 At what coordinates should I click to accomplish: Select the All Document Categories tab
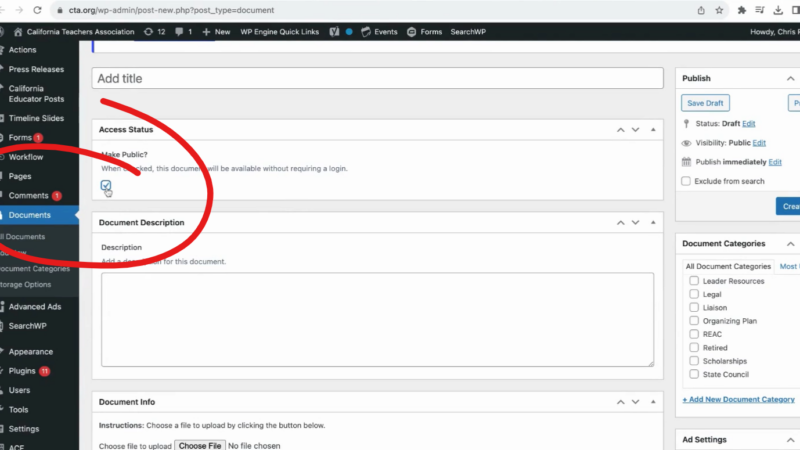click(728, 266)
